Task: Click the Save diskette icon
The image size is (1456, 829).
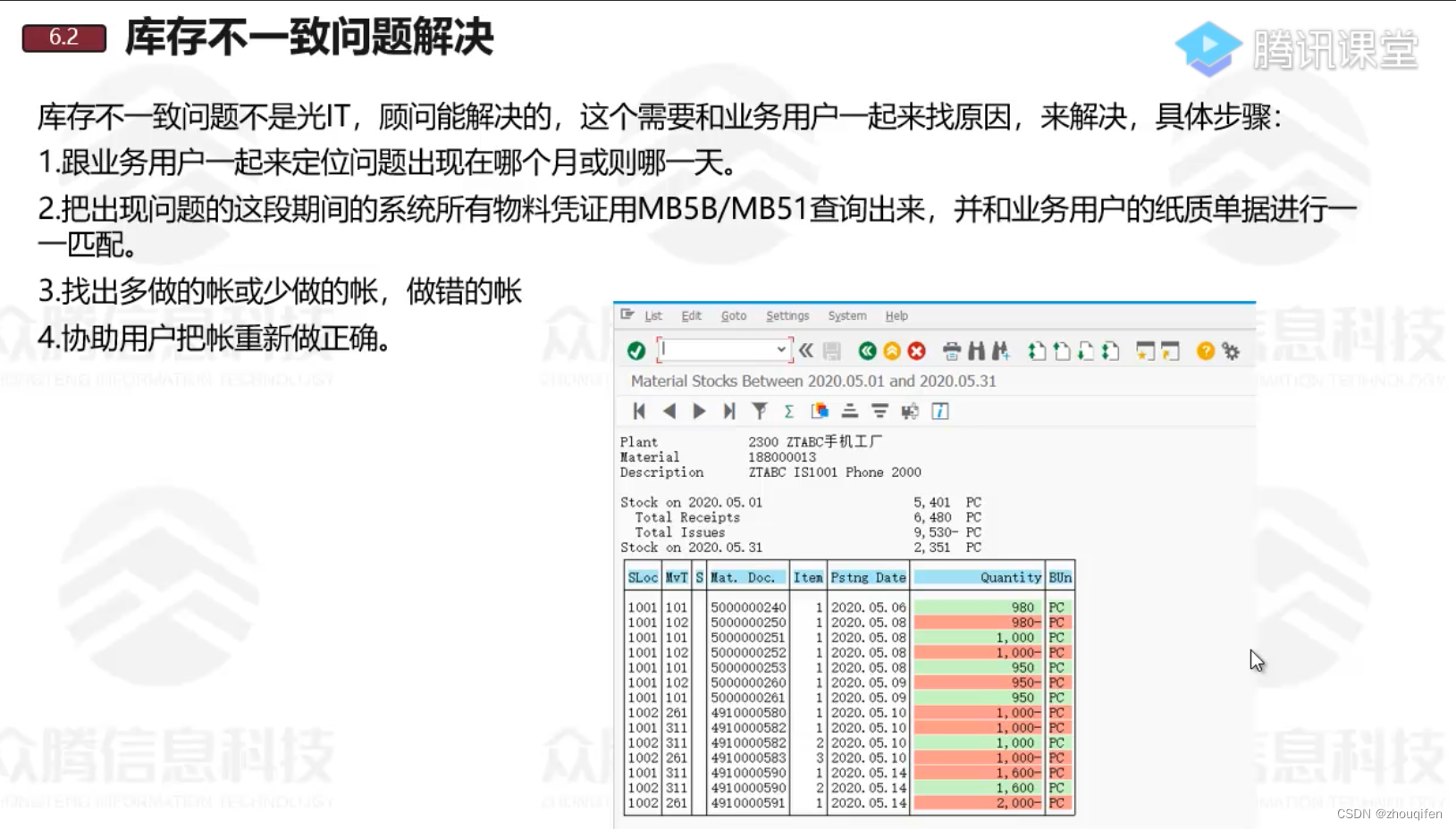Action: tap(832, 351)
